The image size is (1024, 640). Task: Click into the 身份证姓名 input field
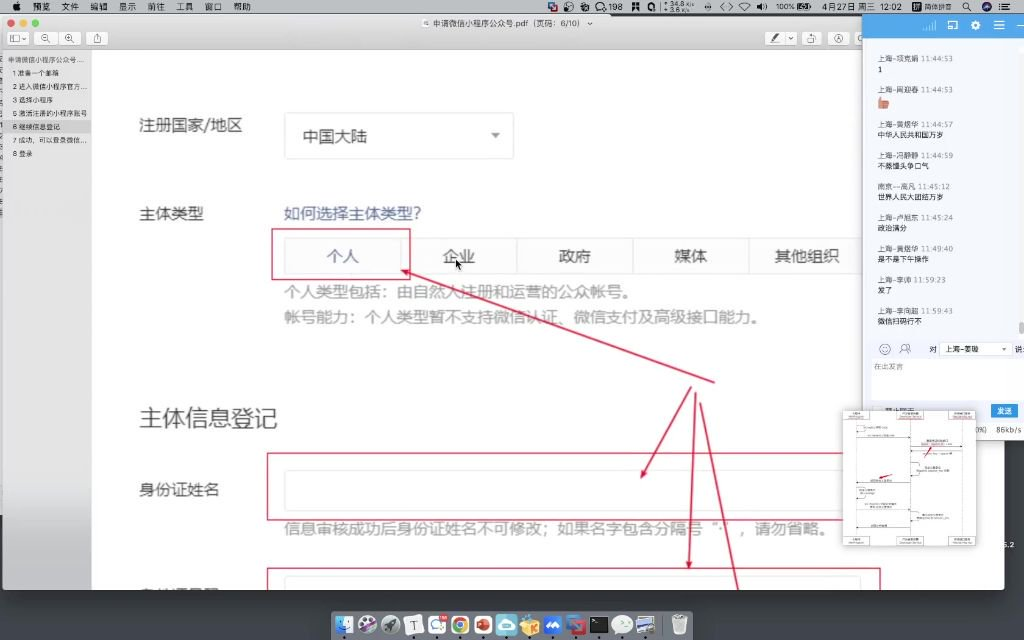563,490
